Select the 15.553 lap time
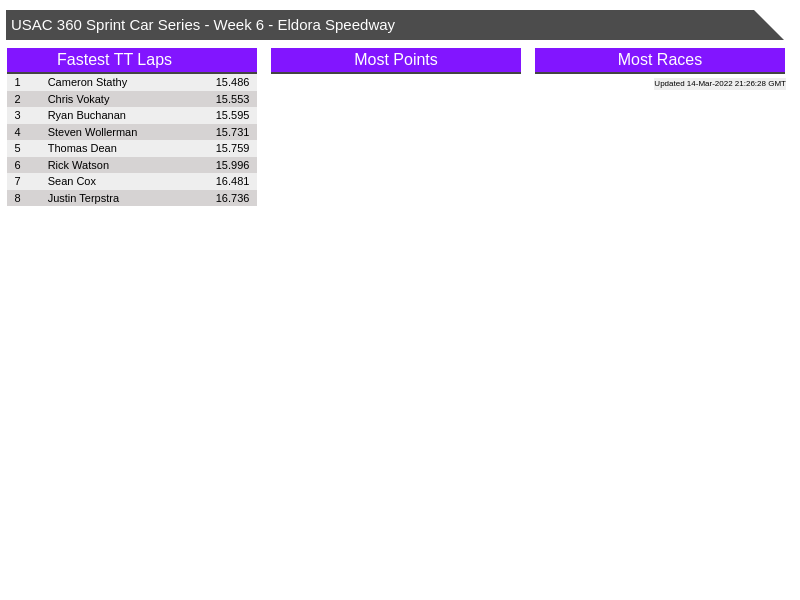Viewport: 800px width, 600px height. [x=232, y=99]
